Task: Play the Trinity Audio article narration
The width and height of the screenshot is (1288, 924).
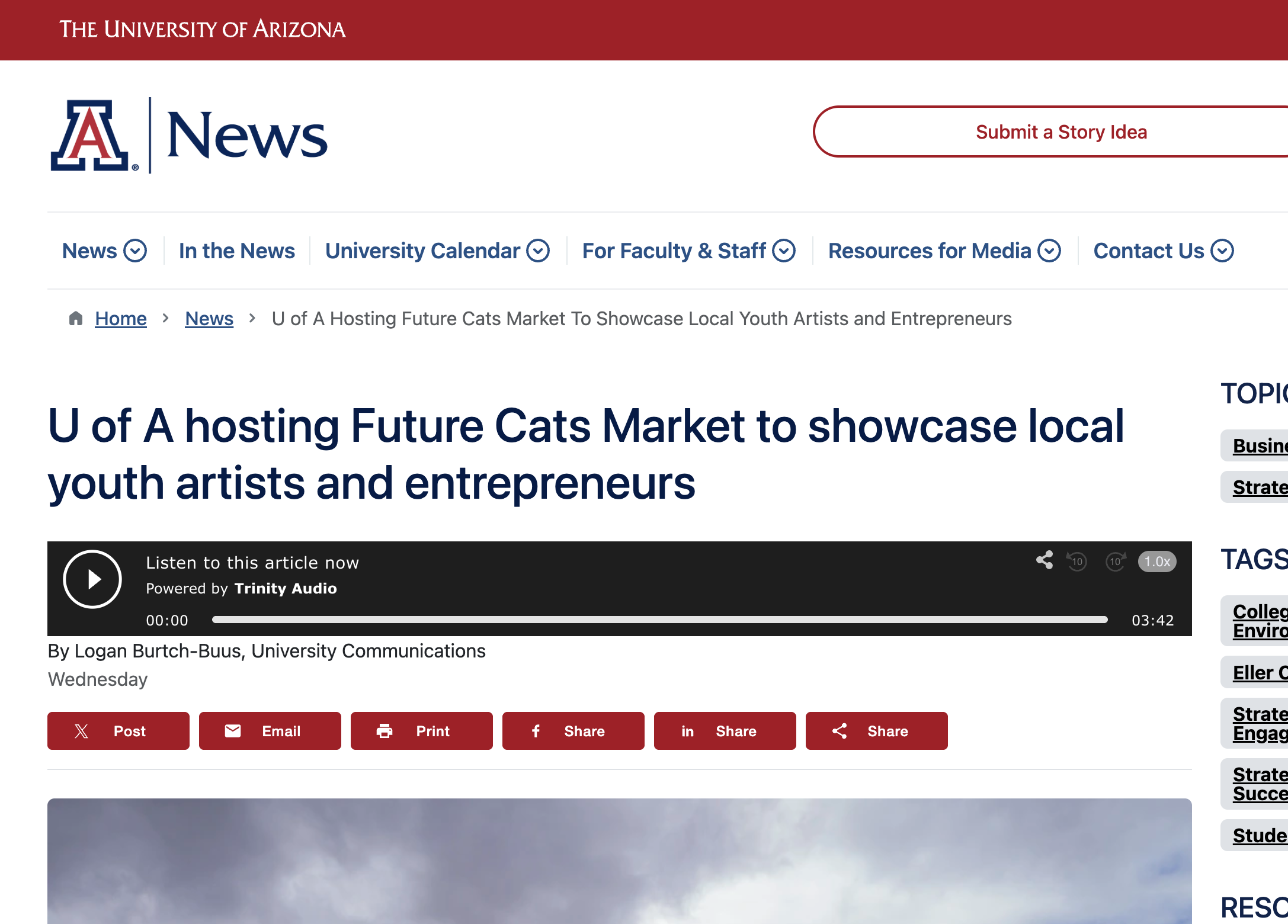Action: (92, 579)
